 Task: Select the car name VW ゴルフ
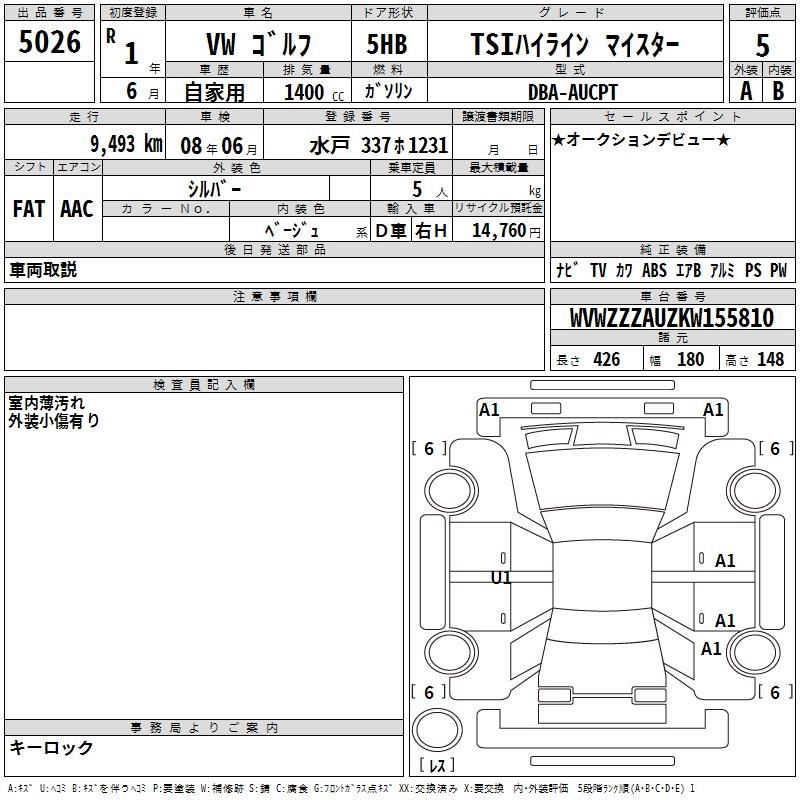[x=259, y=44]
